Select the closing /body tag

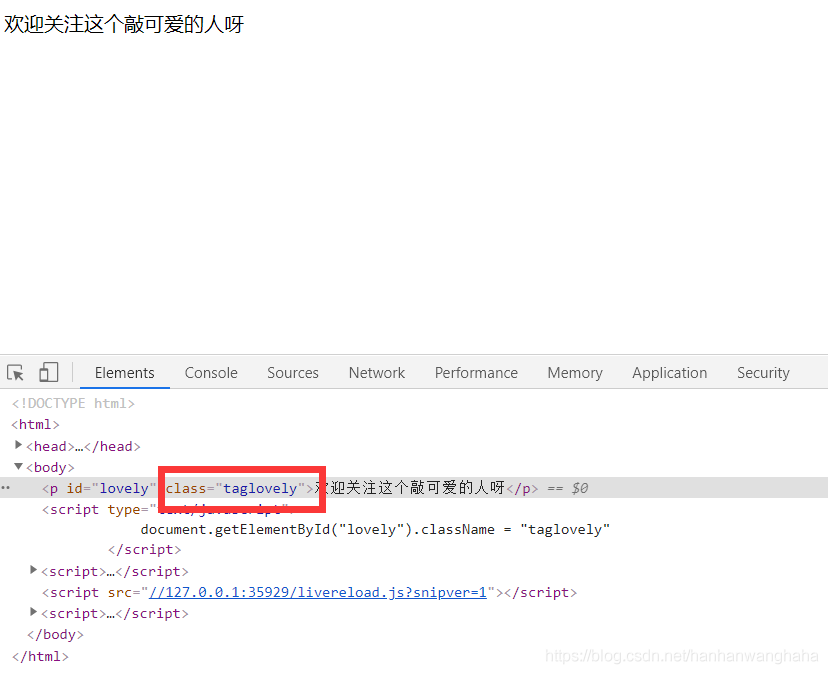click(55, 635)
